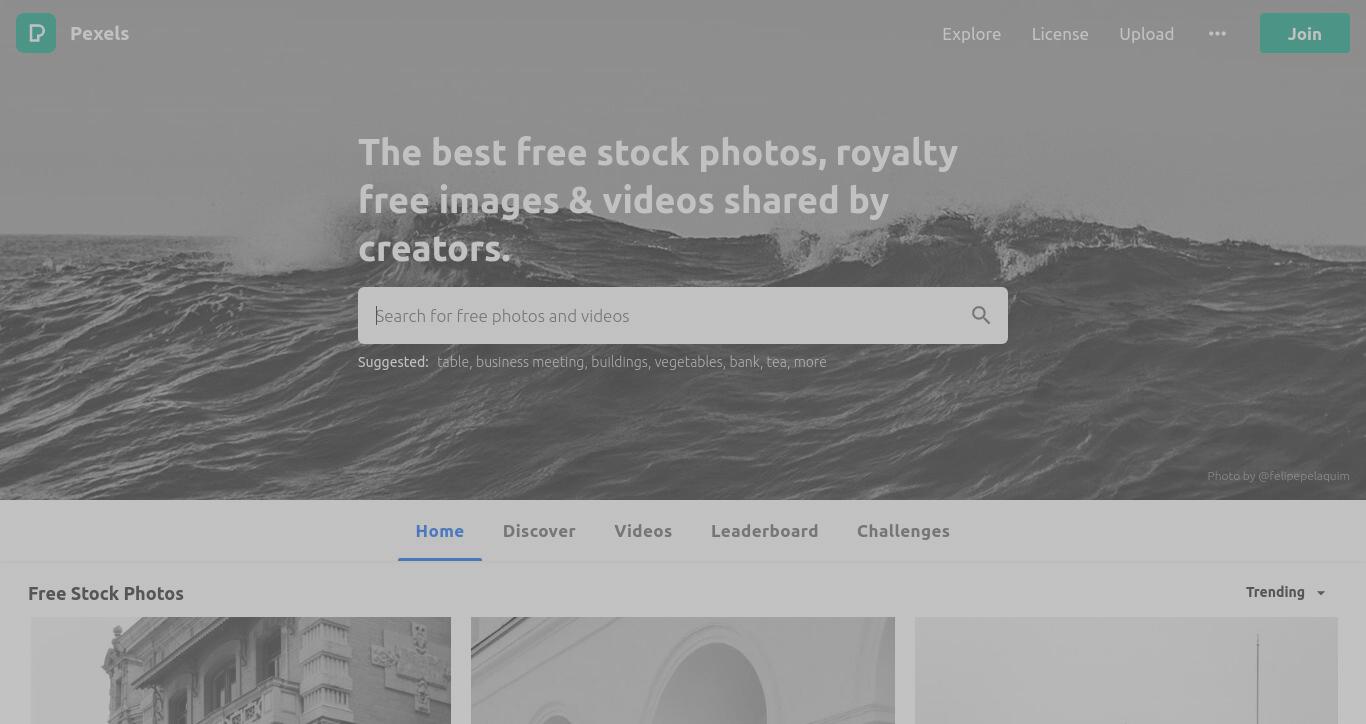Switch to the Videos tab

click(x=643, y=531)
